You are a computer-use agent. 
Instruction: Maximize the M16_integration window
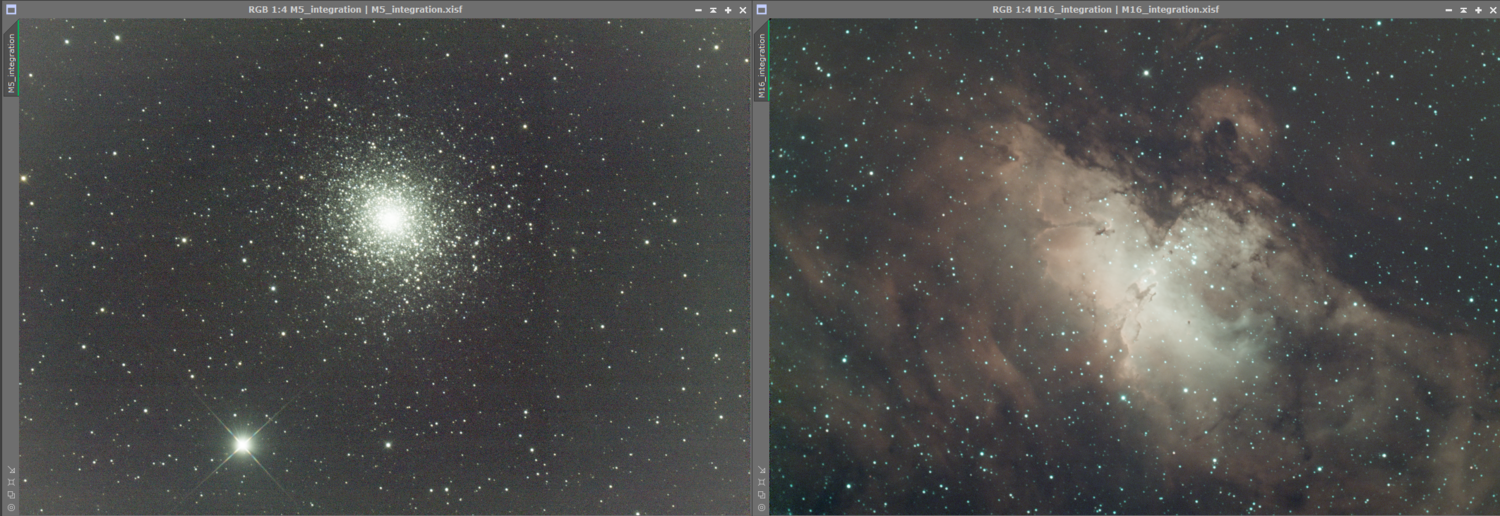1478,9
